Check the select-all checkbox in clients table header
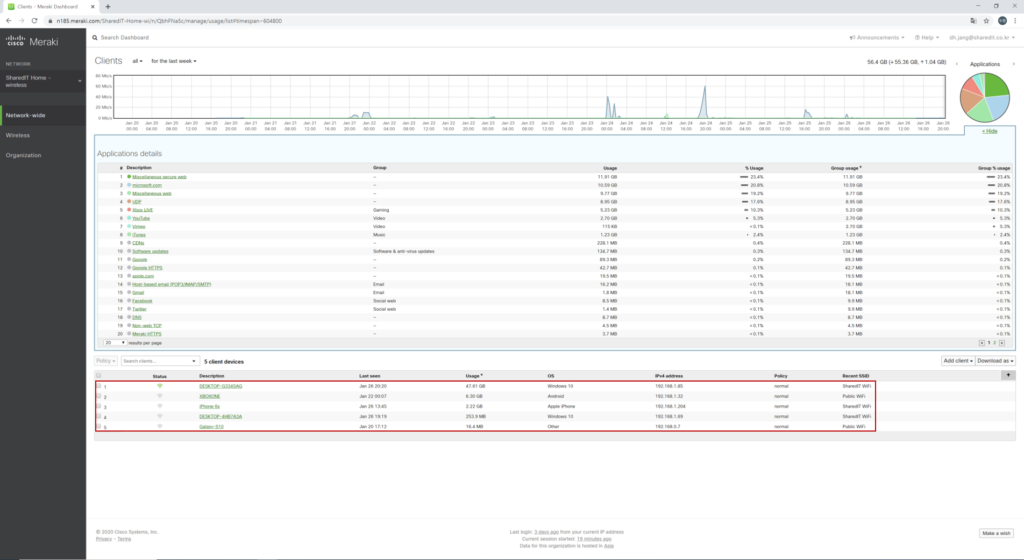This screenshot has width=1024, height=560. click(99, 375)
